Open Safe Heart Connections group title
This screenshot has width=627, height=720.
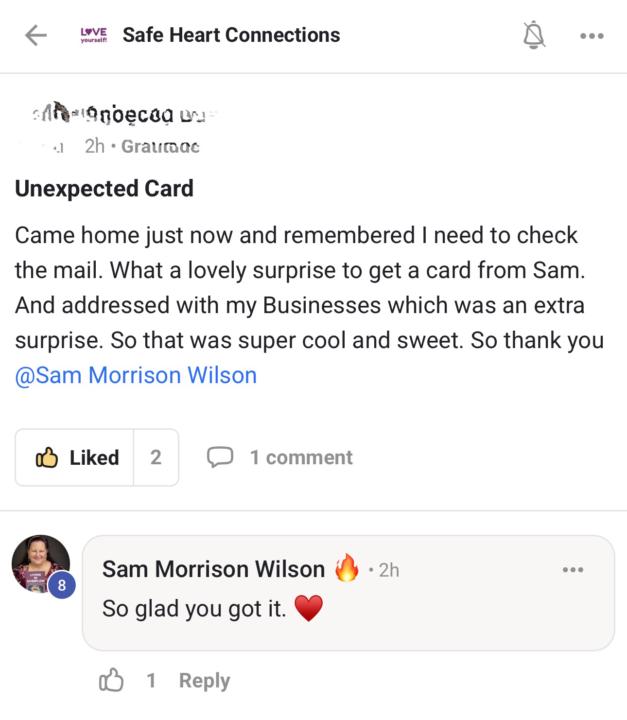(x=231, y=35)
